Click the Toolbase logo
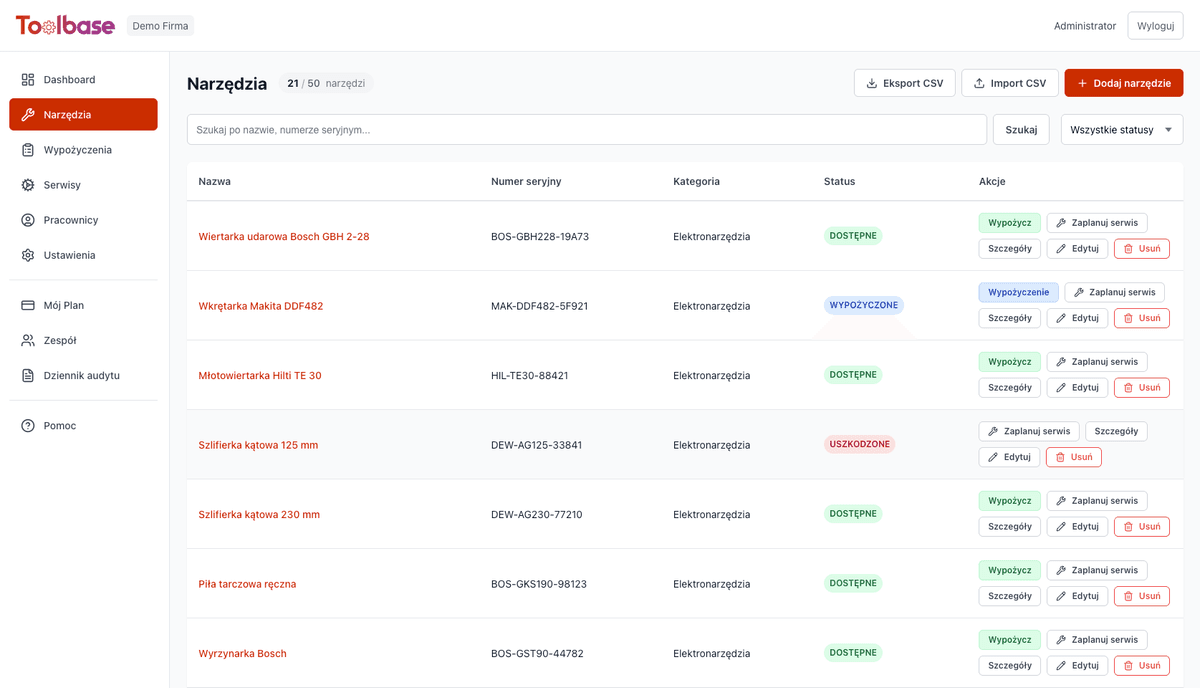 65,26
